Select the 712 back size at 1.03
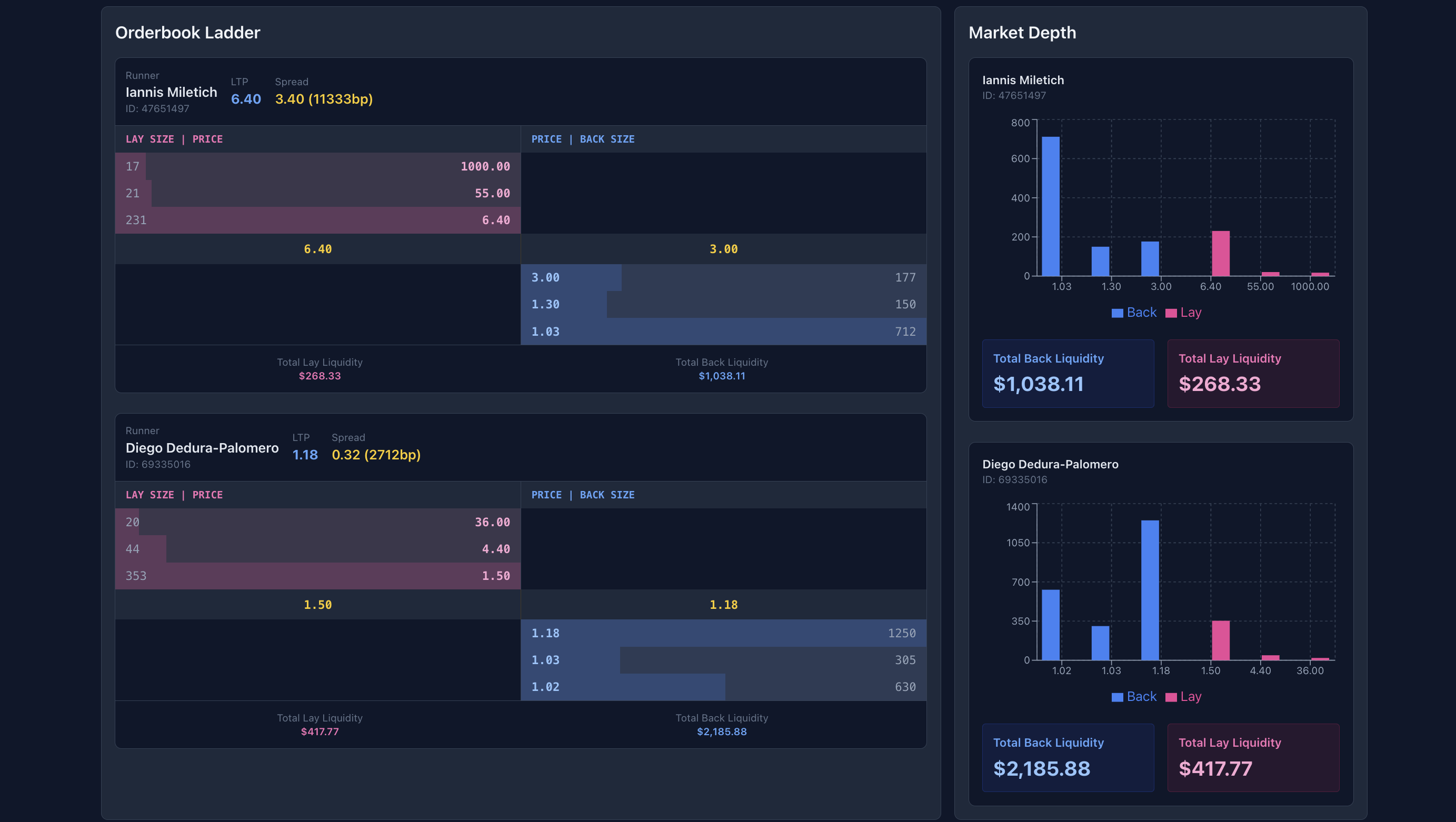The width and height of the screenshot is (1456, 822). pyautogui.click(x=905, y=332)
